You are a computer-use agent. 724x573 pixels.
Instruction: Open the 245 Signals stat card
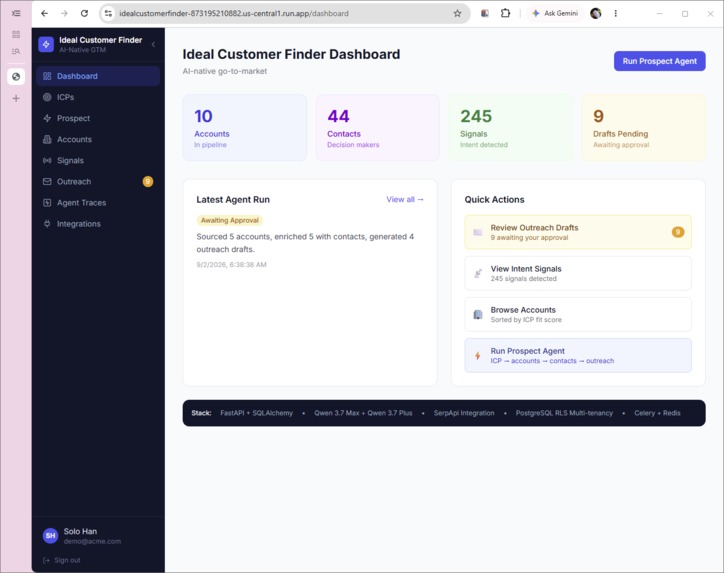coord(511,128)
